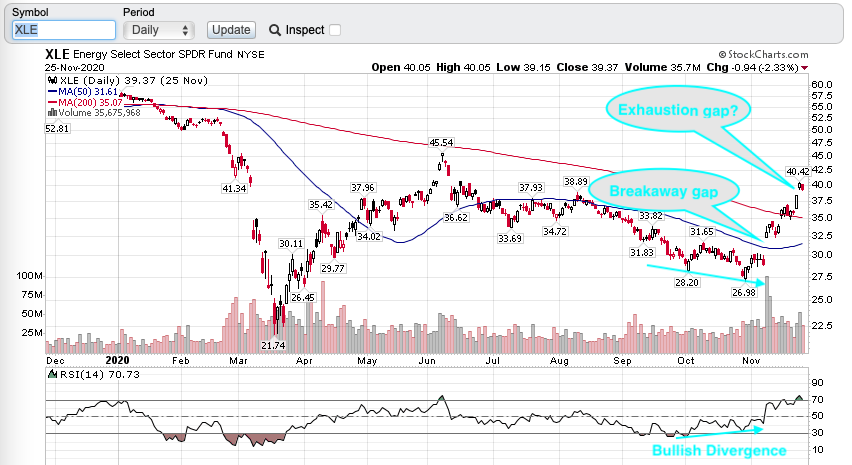The width and height of the screenshot is (852, 465).
Task: Click the Bullish Divergence arrow in RSI panel
Action: click(x=712, y=432)
